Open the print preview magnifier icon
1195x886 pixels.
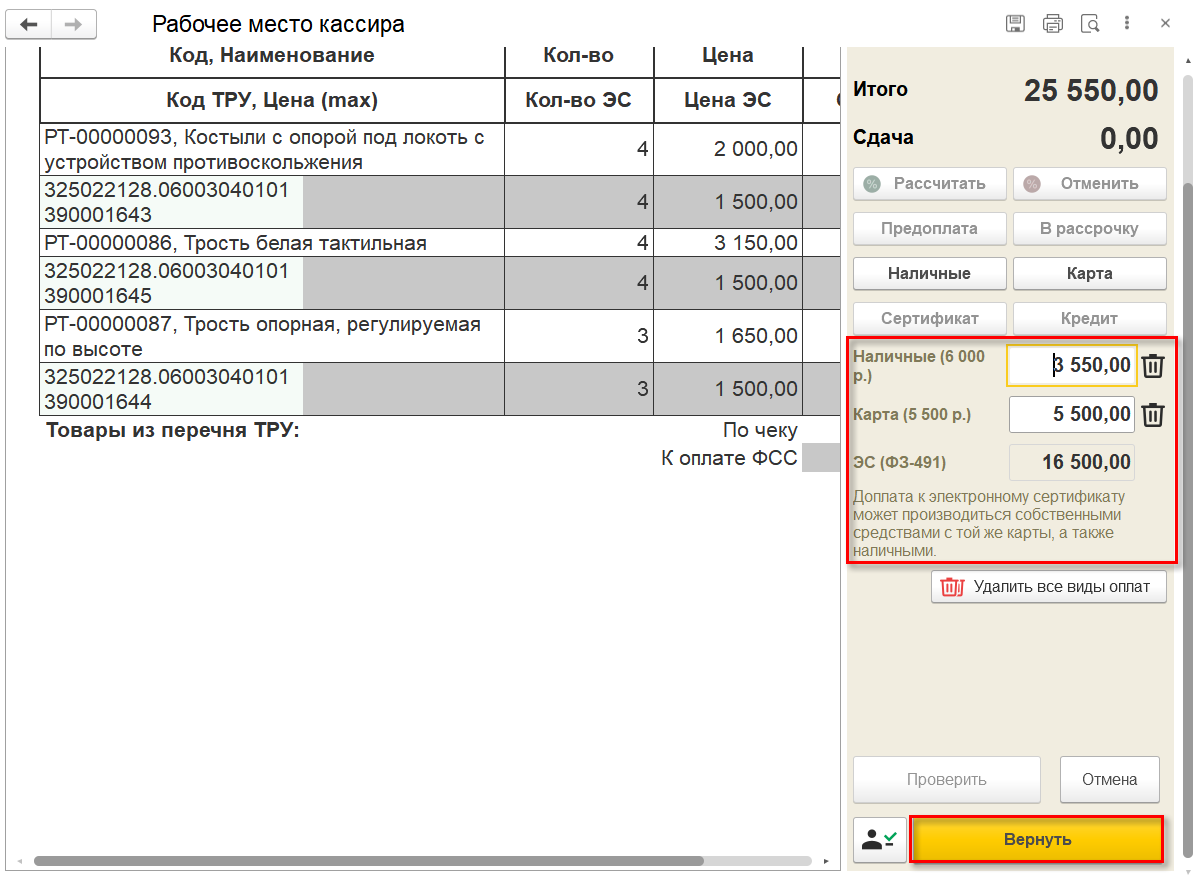coord(1090,24)
